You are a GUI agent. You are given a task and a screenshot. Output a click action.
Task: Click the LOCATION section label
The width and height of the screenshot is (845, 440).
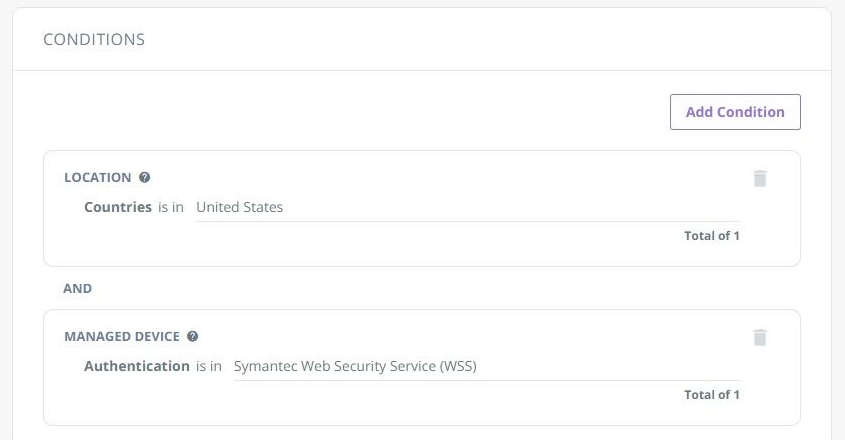tap(98, 178)
